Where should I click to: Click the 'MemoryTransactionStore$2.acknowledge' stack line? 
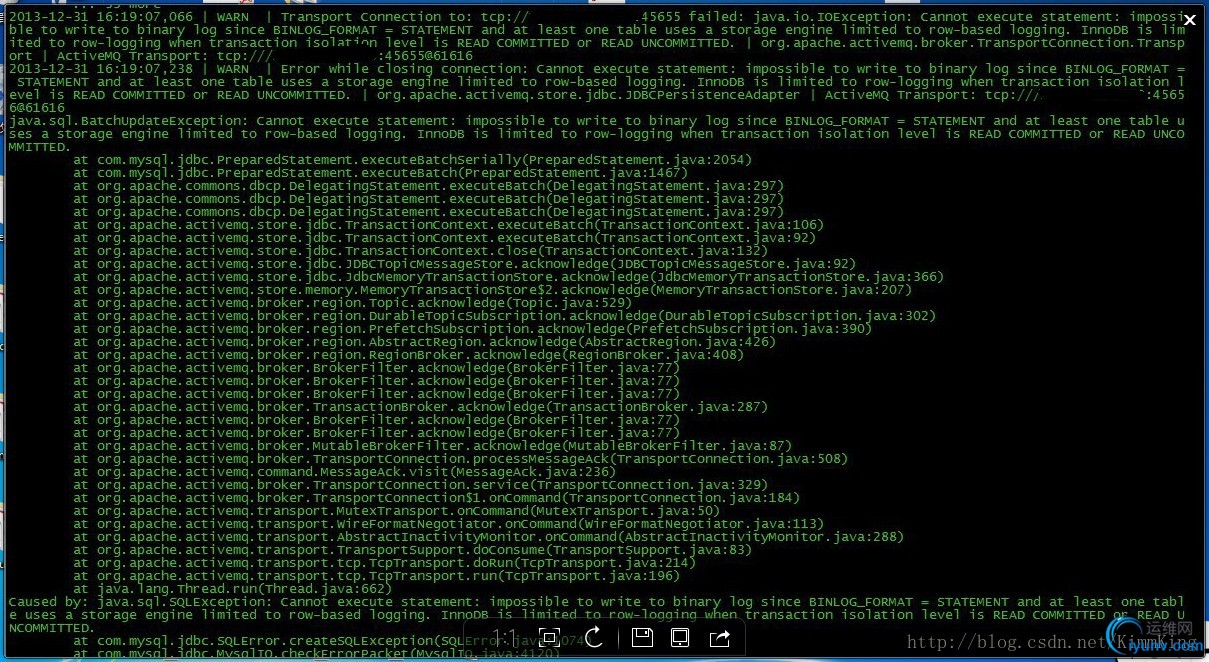click(x=492, y=290)
